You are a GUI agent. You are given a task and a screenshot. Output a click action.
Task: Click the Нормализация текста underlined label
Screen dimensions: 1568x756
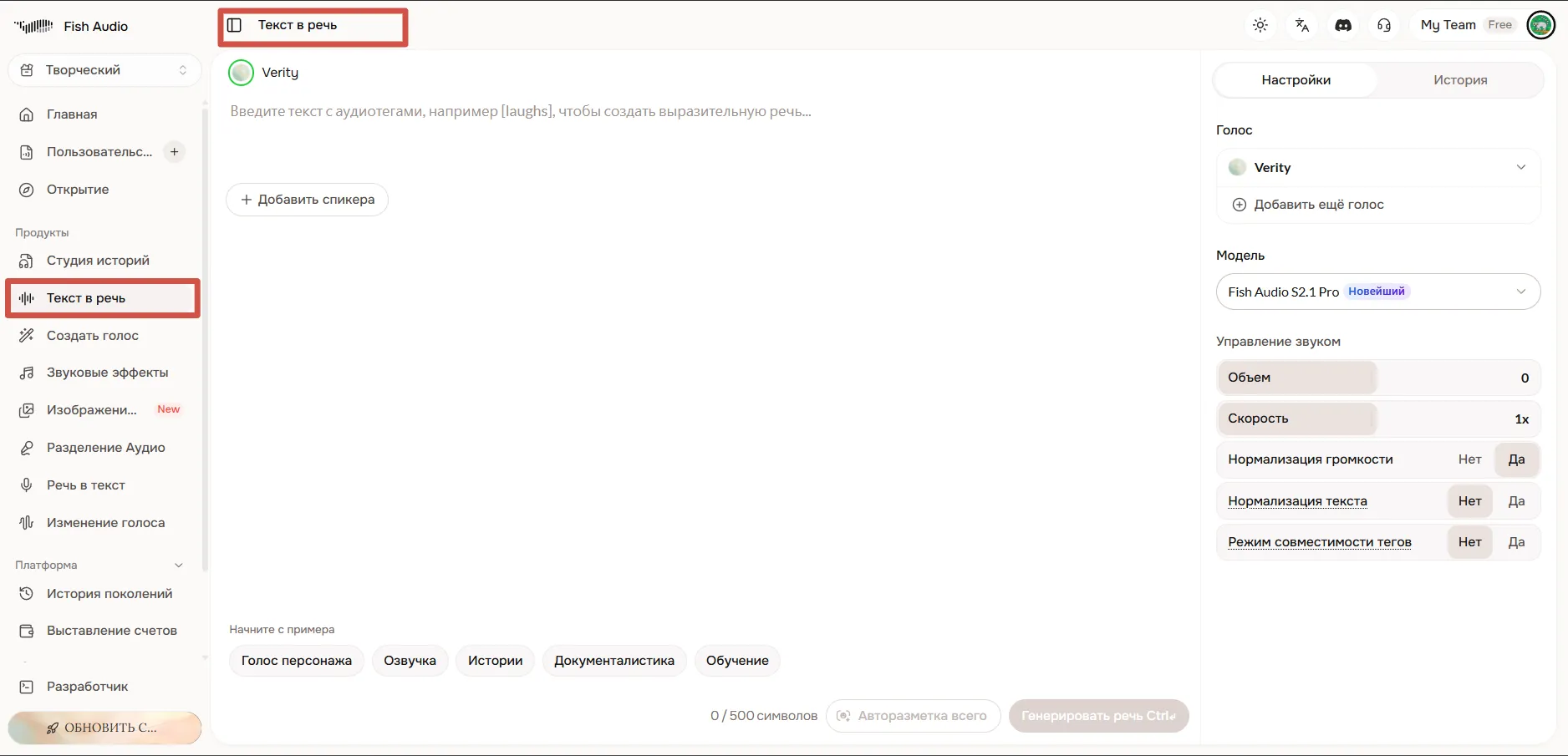1297,501
